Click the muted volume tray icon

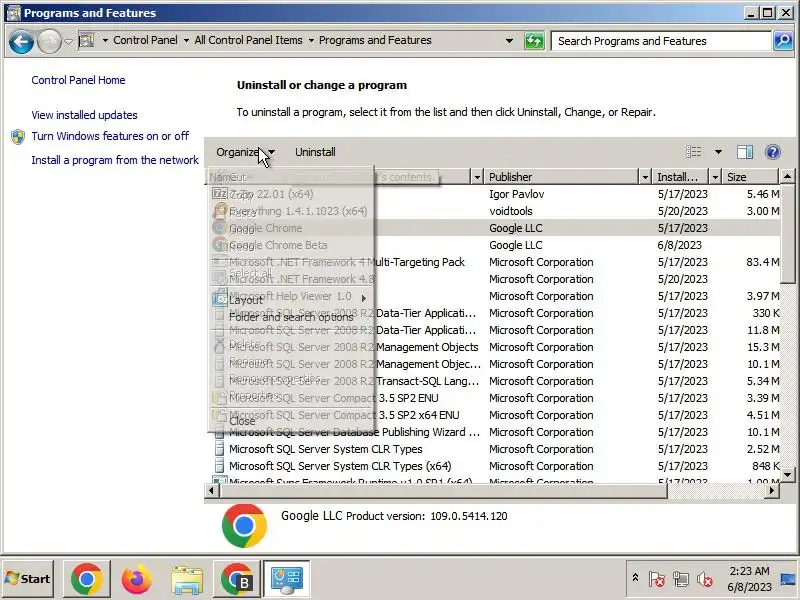[x=705, y=579]
